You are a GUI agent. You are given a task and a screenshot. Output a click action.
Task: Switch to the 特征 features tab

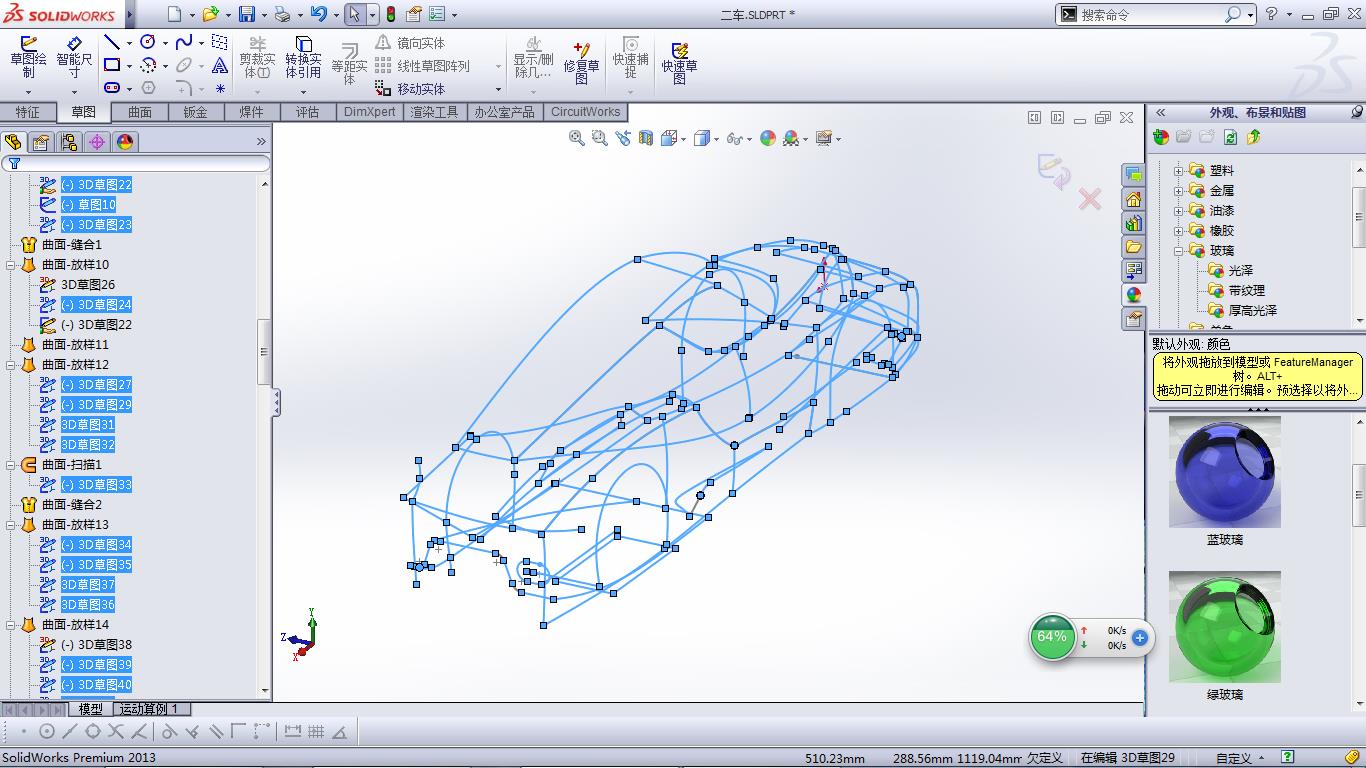click(28, 112)
